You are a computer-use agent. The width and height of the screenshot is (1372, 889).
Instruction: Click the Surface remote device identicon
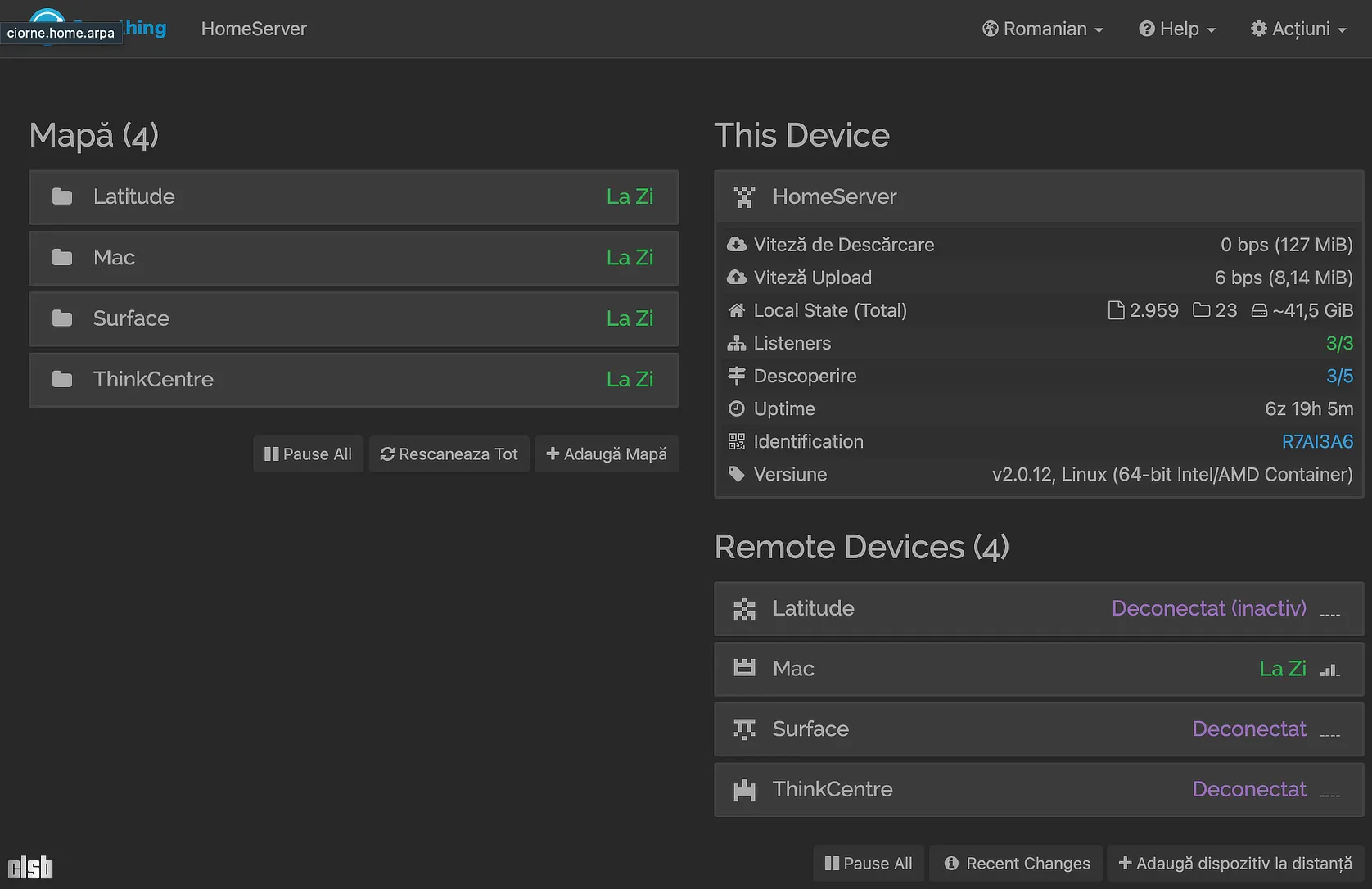pyautogui.click(x=744, y=729)
